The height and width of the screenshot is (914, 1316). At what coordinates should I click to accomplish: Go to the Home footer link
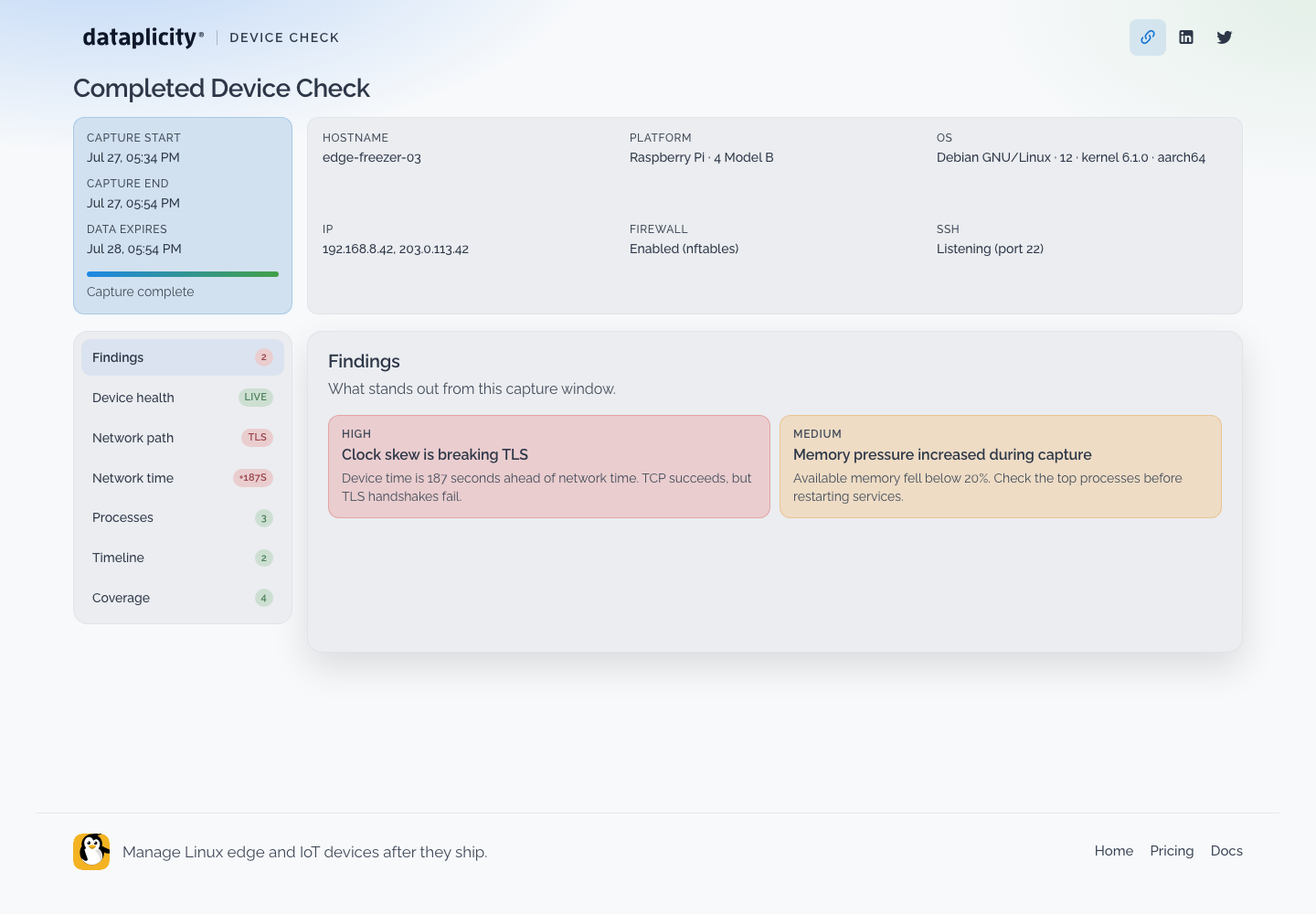coord(1114,851)
